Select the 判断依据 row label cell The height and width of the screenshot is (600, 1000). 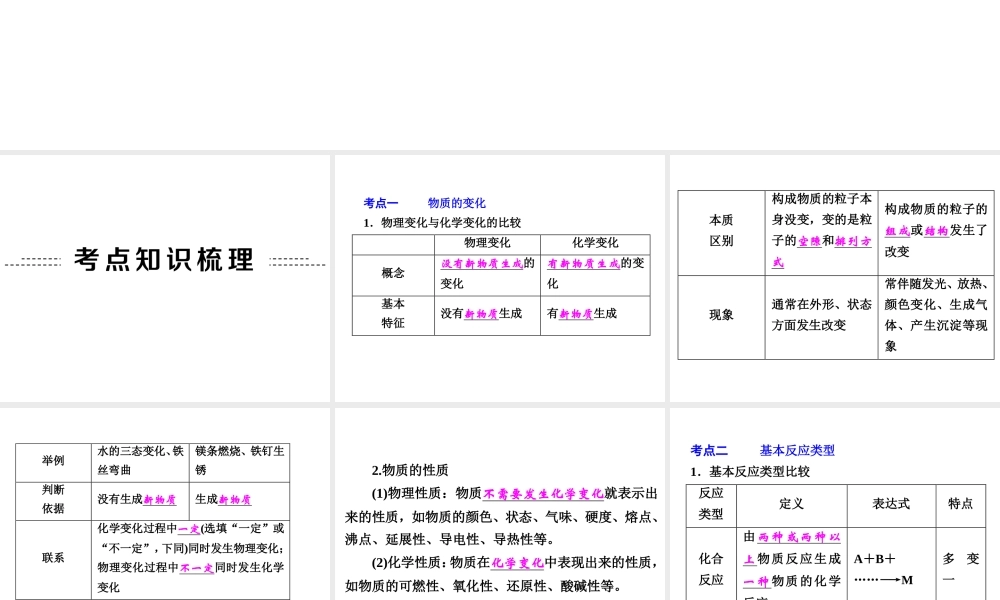54,501
